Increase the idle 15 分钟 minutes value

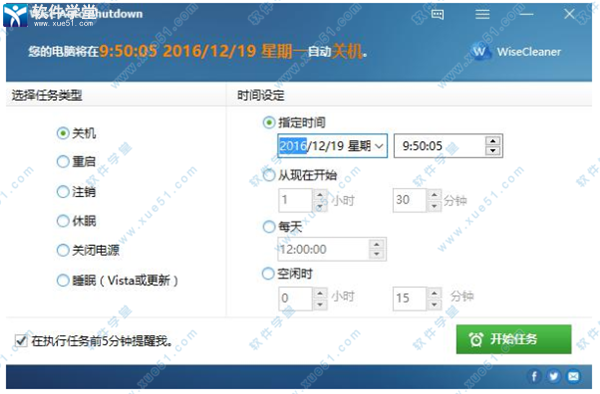pos(434,294)
